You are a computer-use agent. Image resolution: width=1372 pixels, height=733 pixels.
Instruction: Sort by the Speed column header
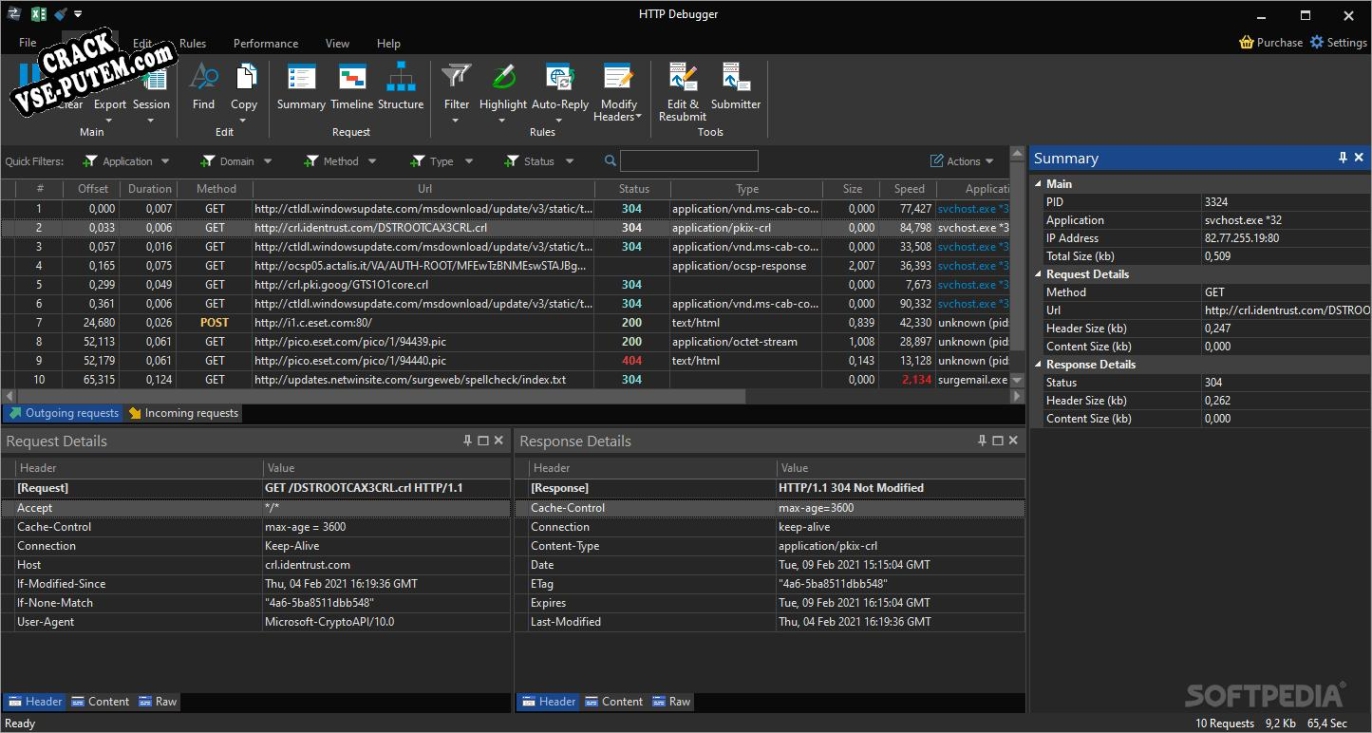tap(909, 189)
